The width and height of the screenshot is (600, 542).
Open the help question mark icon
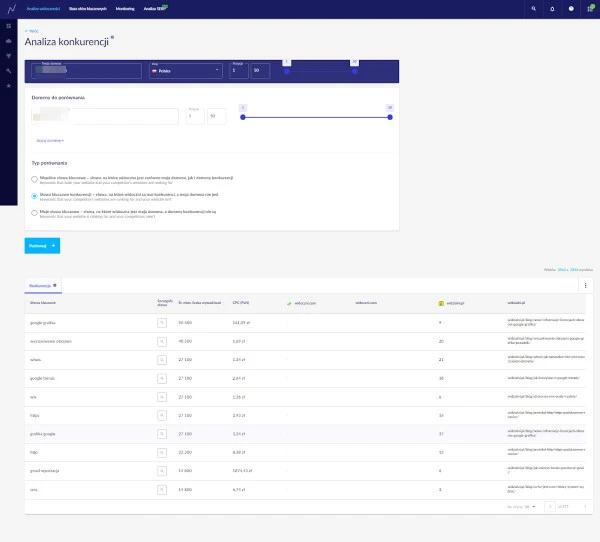(571, 8)
